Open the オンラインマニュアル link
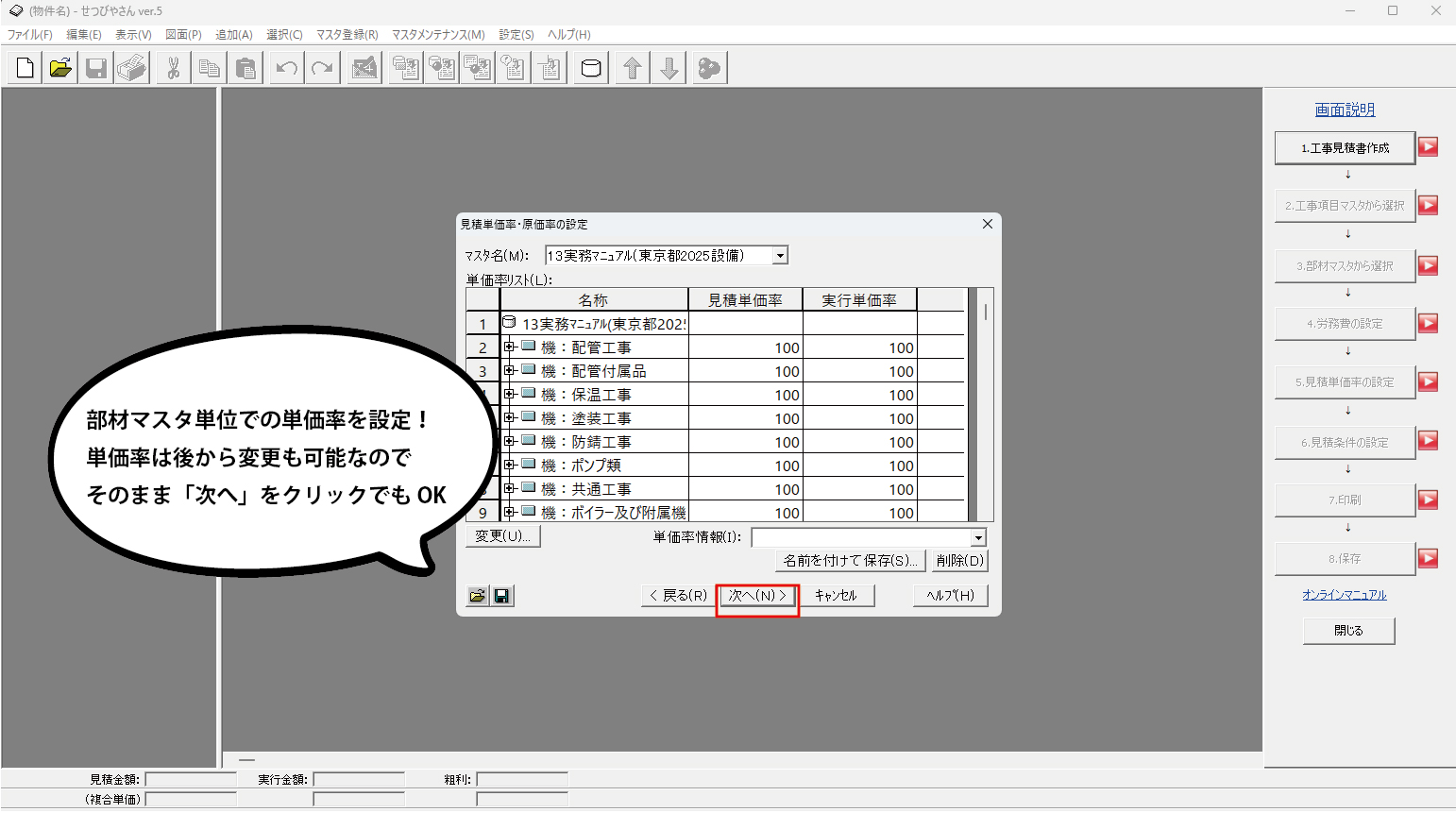The height and width of the screenshot is (813, 1456). pos(1345,595)
